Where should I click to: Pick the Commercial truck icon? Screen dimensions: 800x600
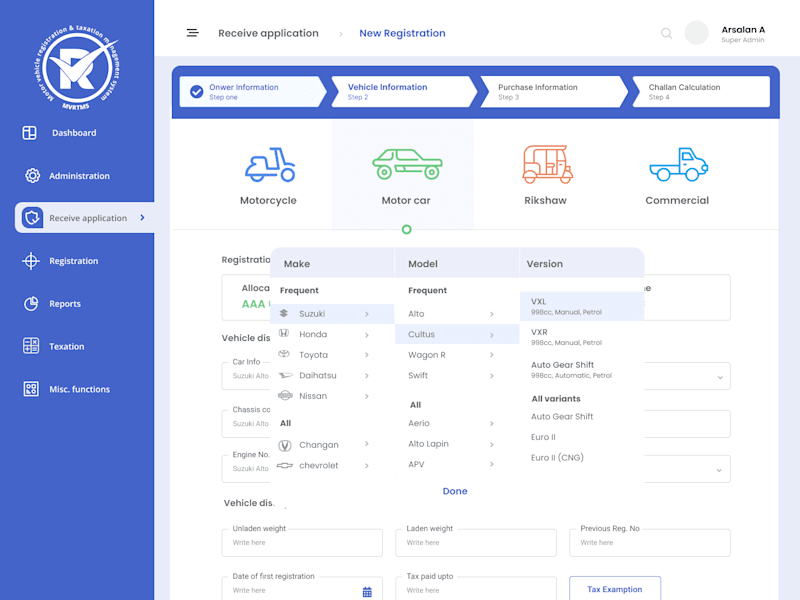click(679, 164)
